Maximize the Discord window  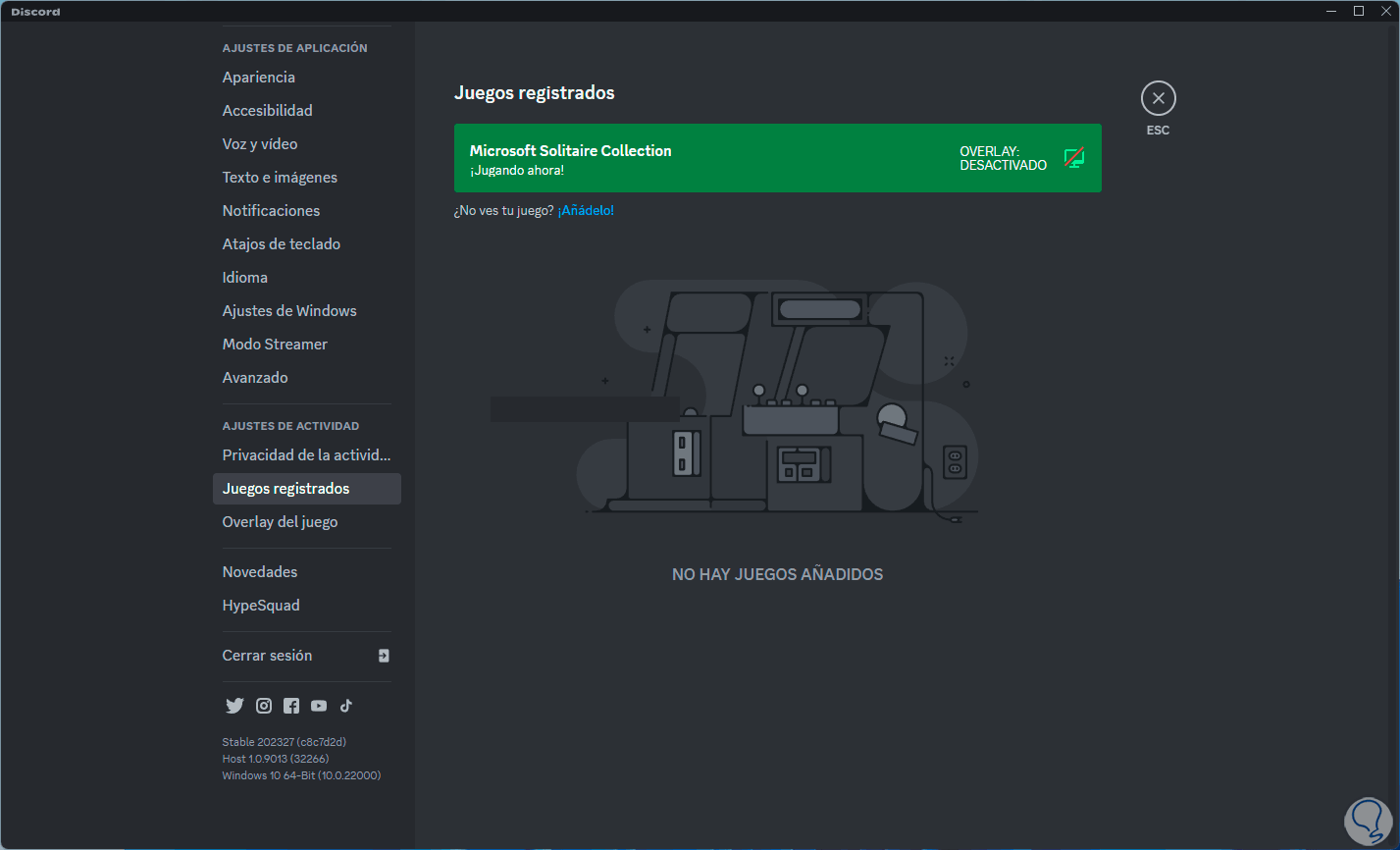(x=1359, y=11)
